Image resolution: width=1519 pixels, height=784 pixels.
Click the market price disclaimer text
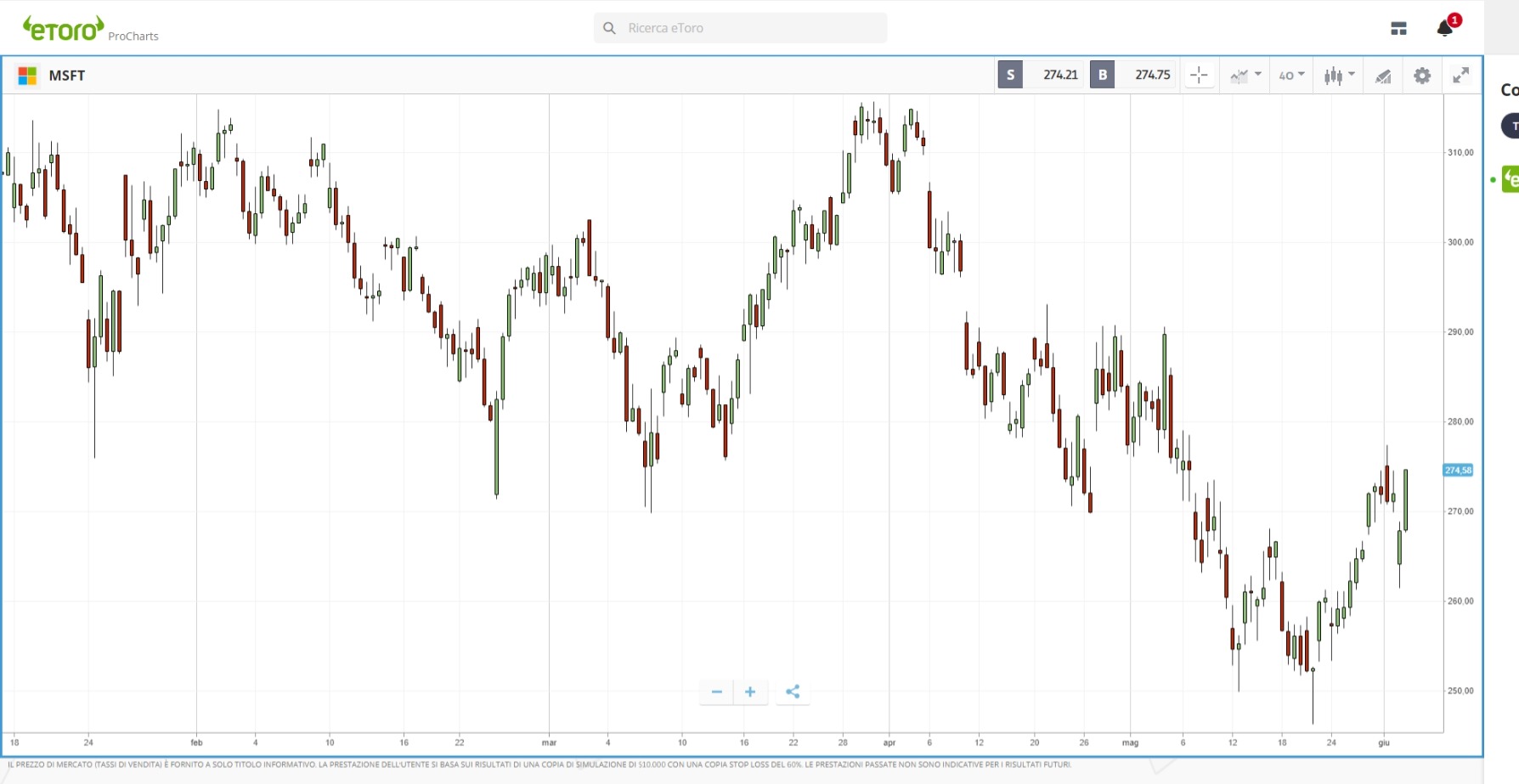pyautogui.click(x=539, y=764)
